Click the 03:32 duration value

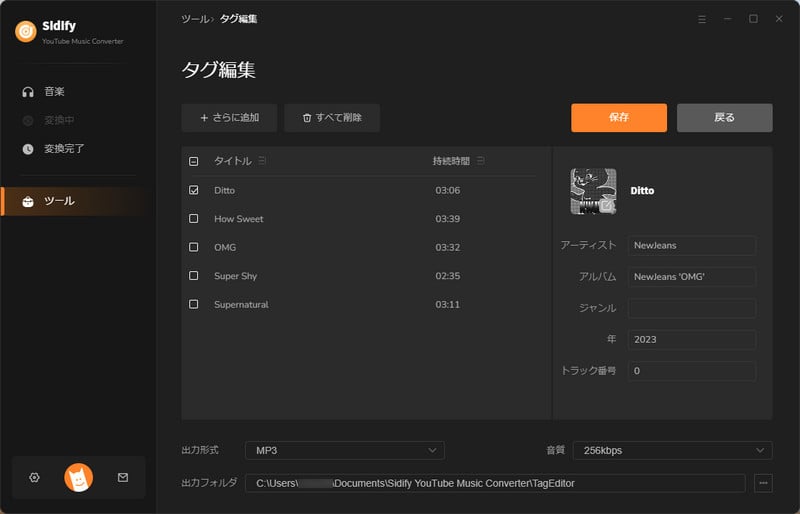447,248
